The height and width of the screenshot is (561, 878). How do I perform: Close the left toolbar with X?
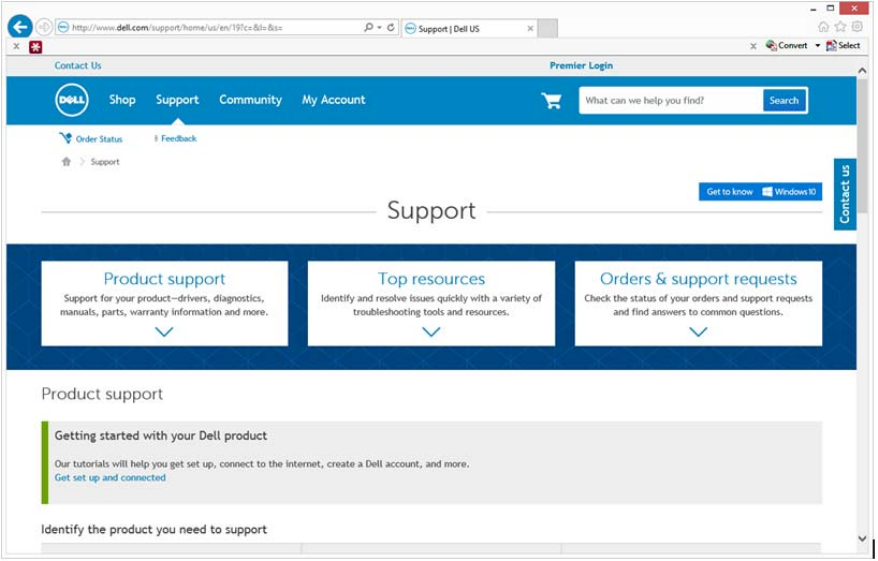pyautogui.click(x=16, y=46)
